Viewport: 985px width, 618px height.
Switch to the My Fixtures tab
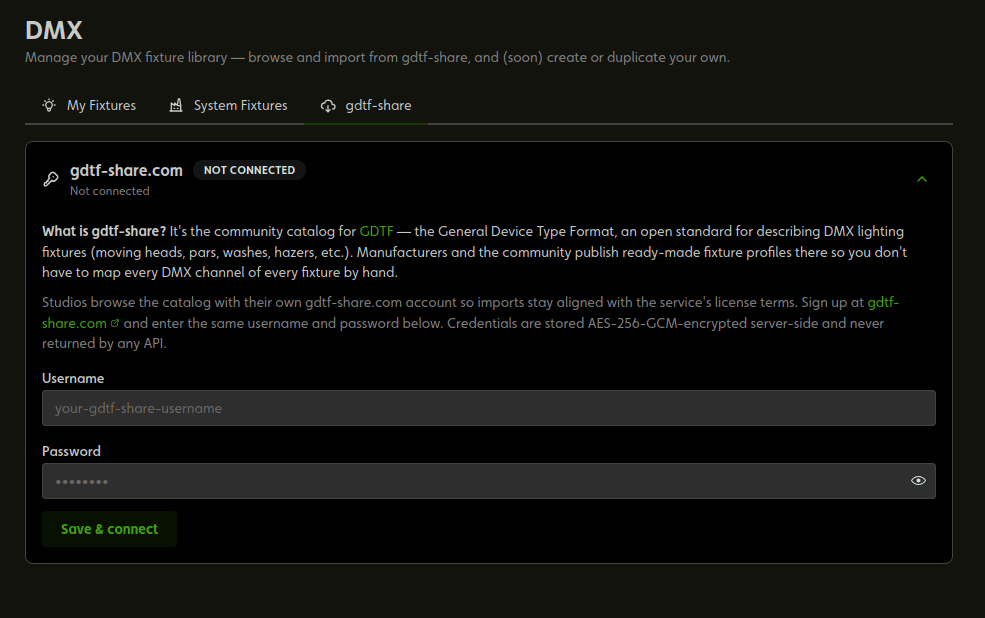[89, 106]
